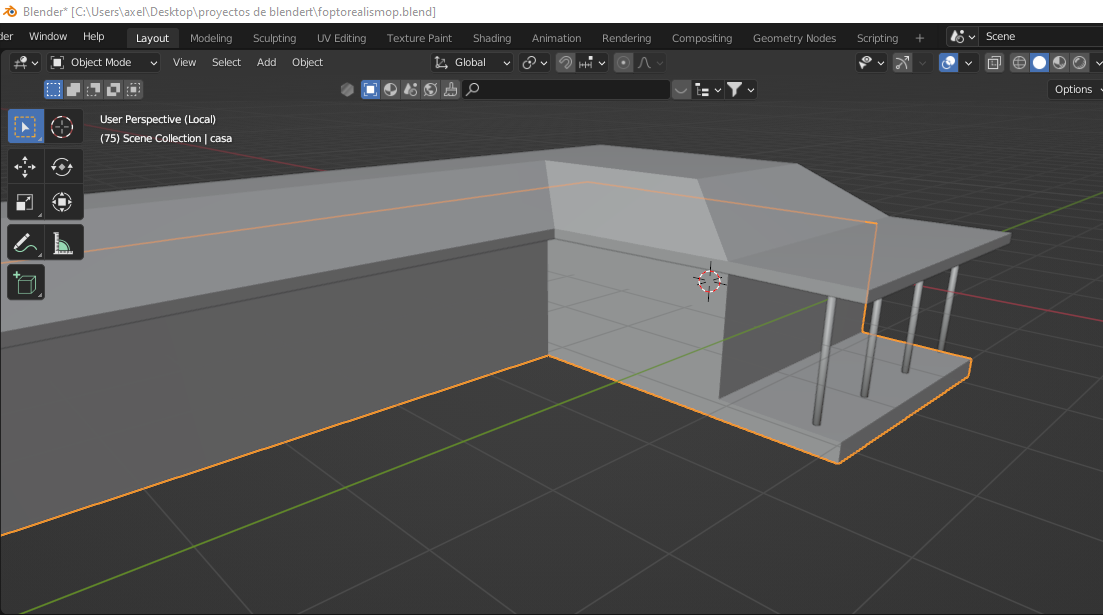Activate the Add Cube tool
Viewport: 1103px width, 615px height.
click(x=25, y=282)
